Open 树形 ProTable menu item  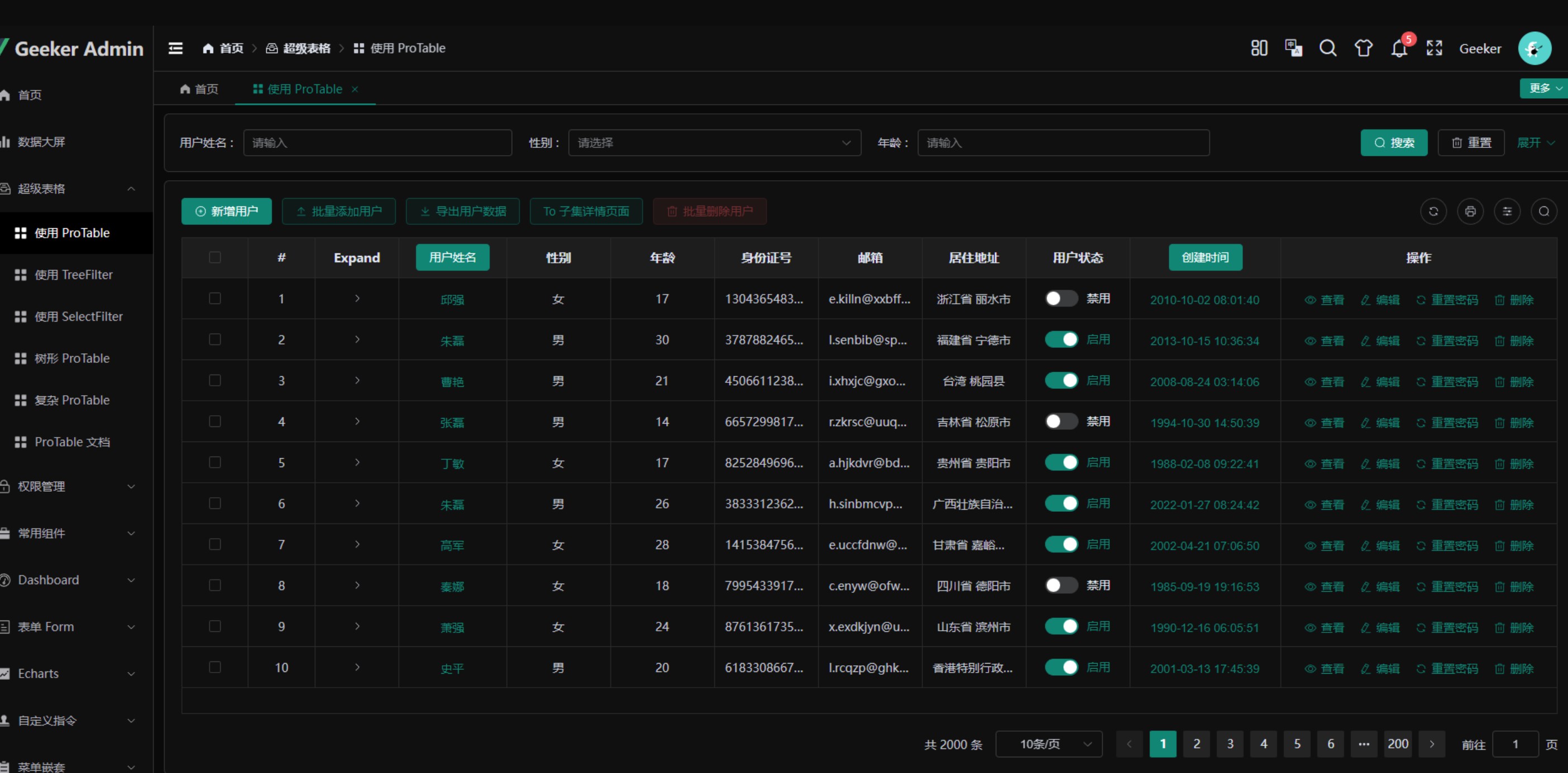tap(76, 358)
